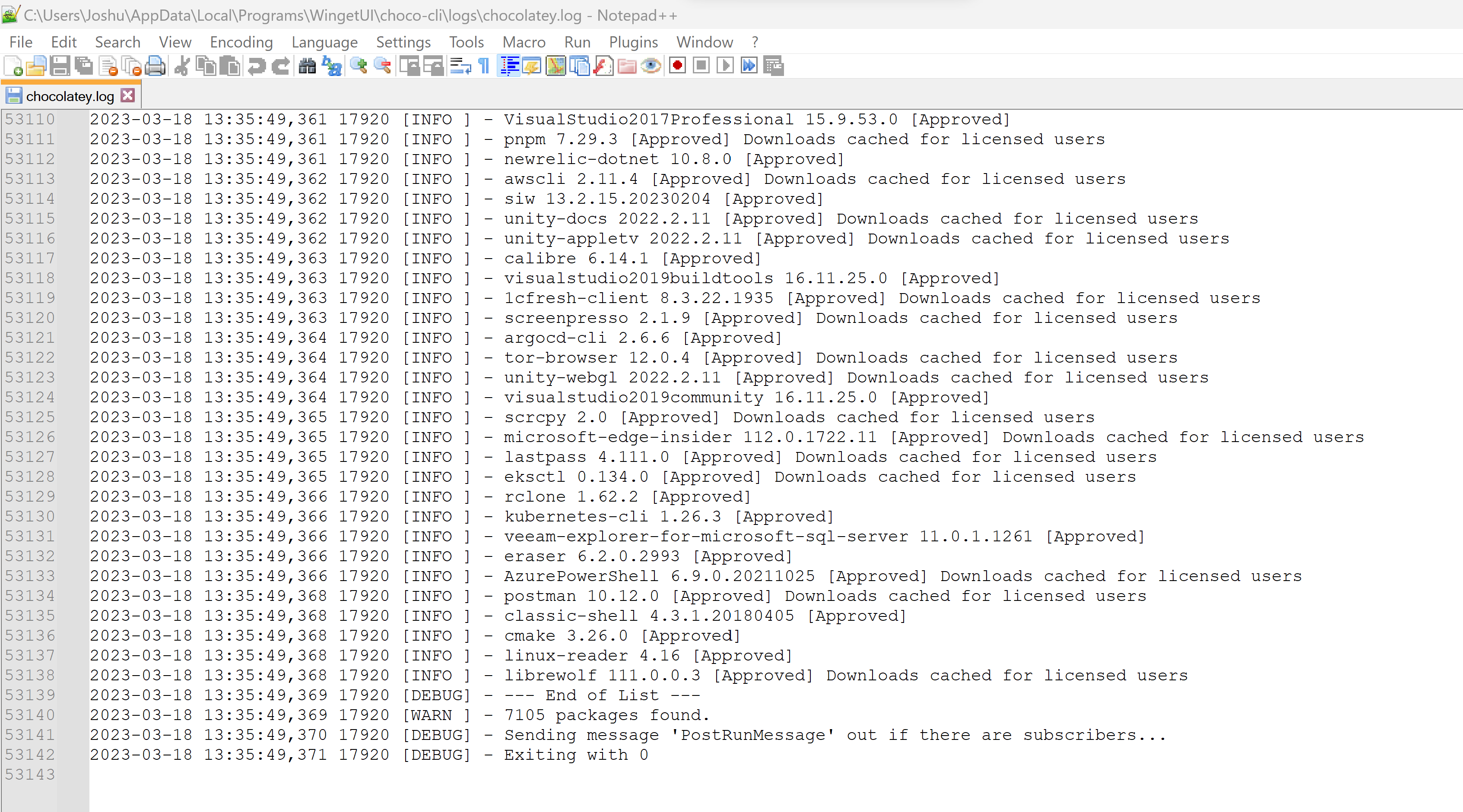Click the Zoom in magnifier icon
The image size is (1463, 812).
pos(359,66)
